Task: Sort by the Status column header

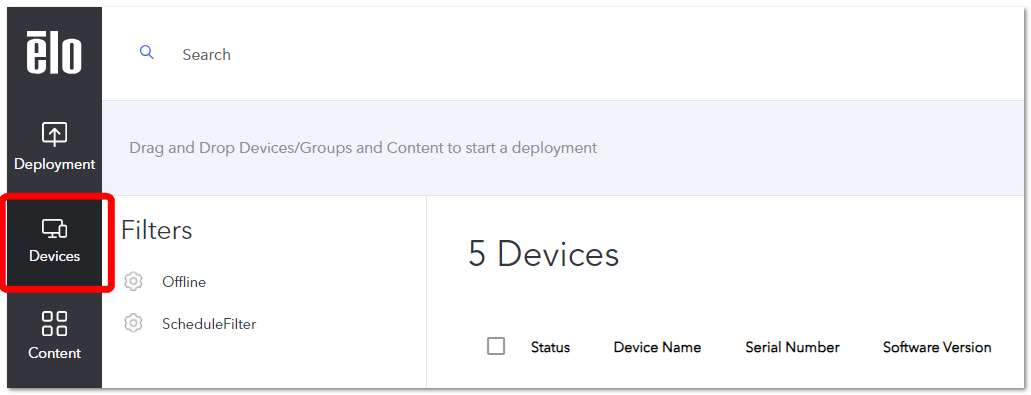Action: (550, 348)
